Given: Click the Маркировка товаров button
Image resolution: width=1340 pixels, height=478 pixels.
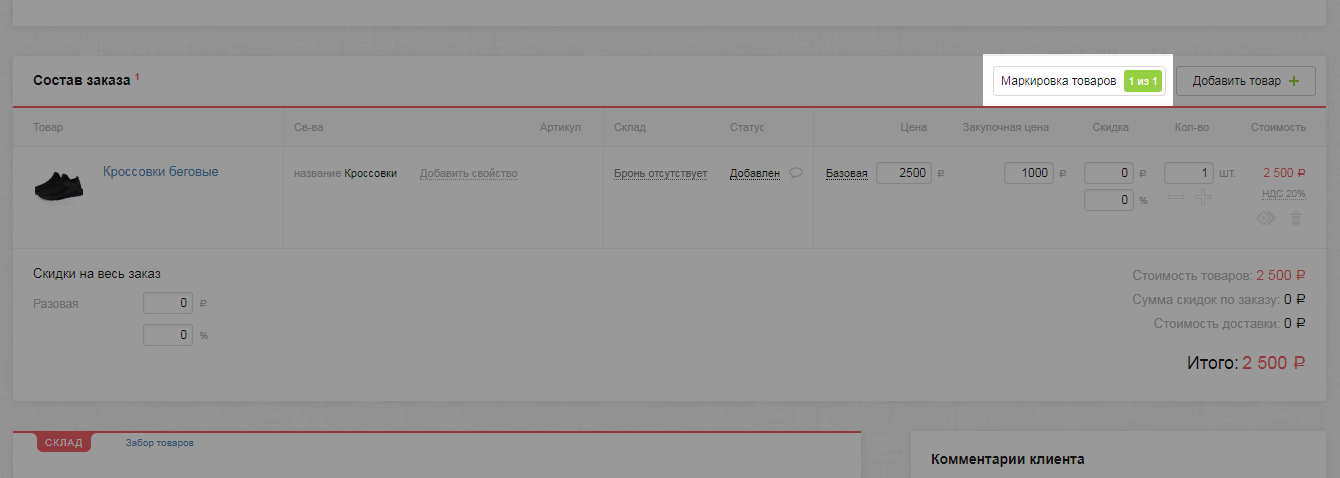Looking at the screenshot, I should [x=1079, y=81].
